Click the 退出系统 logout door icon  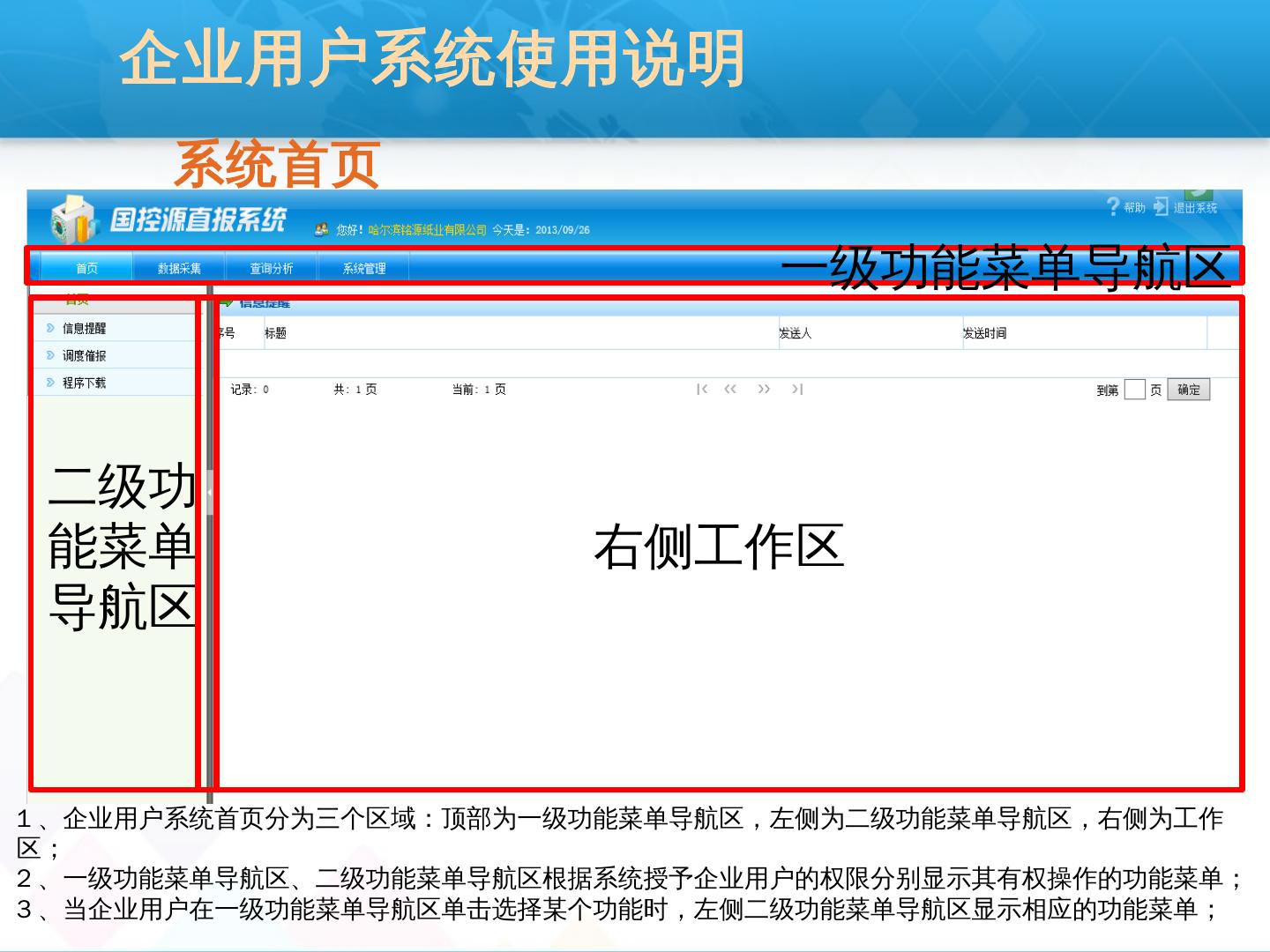coord(1162,207)
